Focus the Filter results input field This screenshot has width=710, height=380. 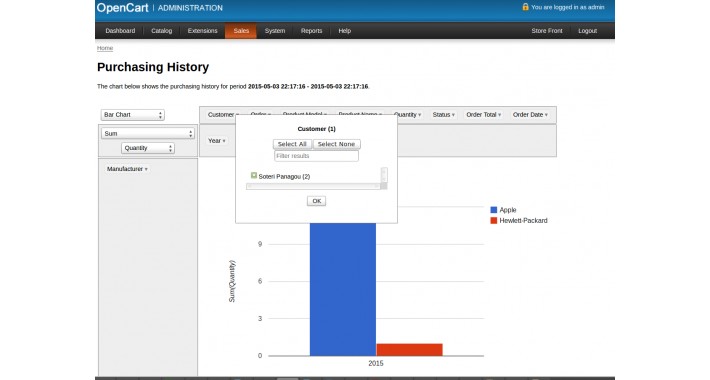click(x=316, y=156)
